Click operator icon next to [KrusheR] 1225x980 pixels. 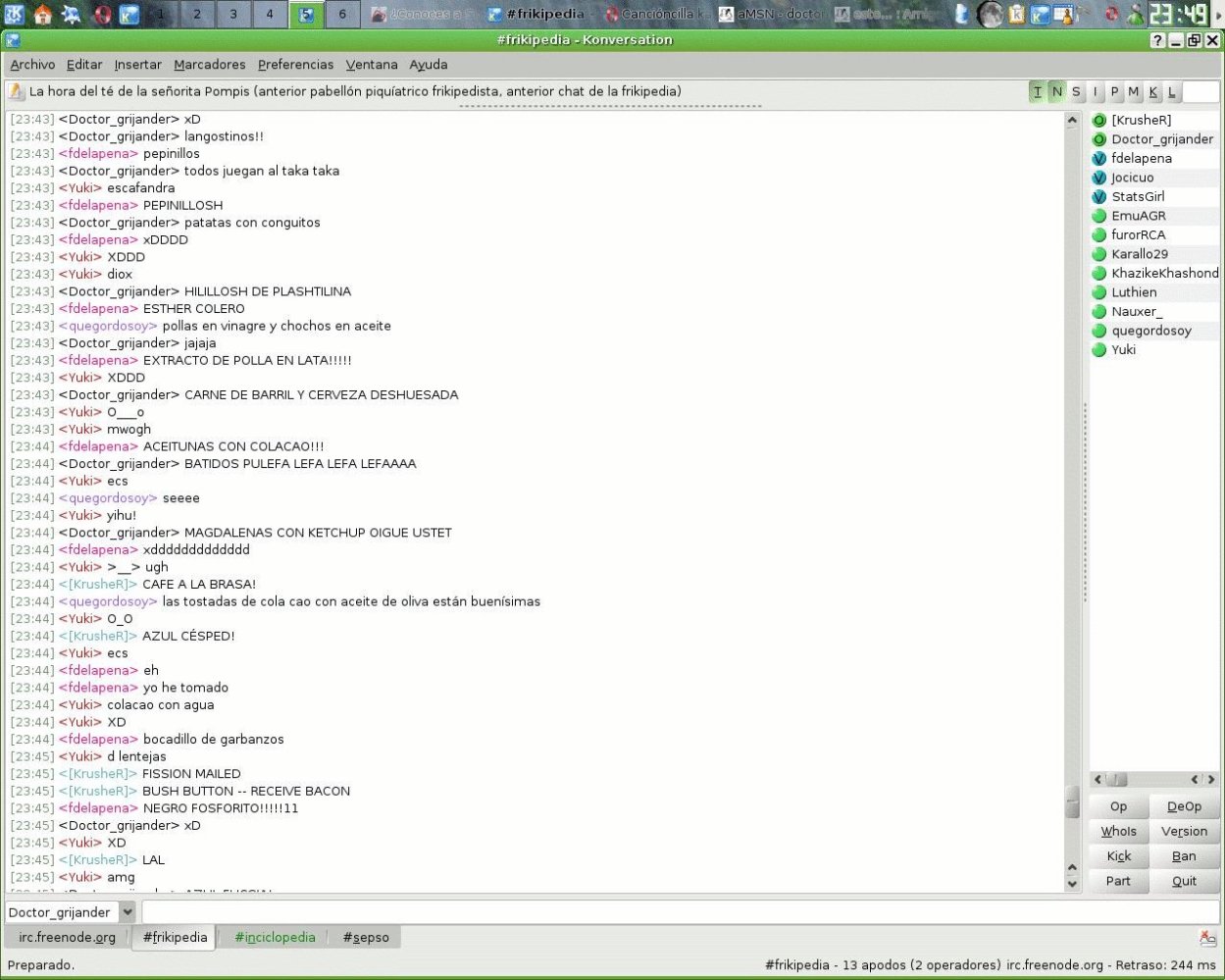pos(1098,121)
